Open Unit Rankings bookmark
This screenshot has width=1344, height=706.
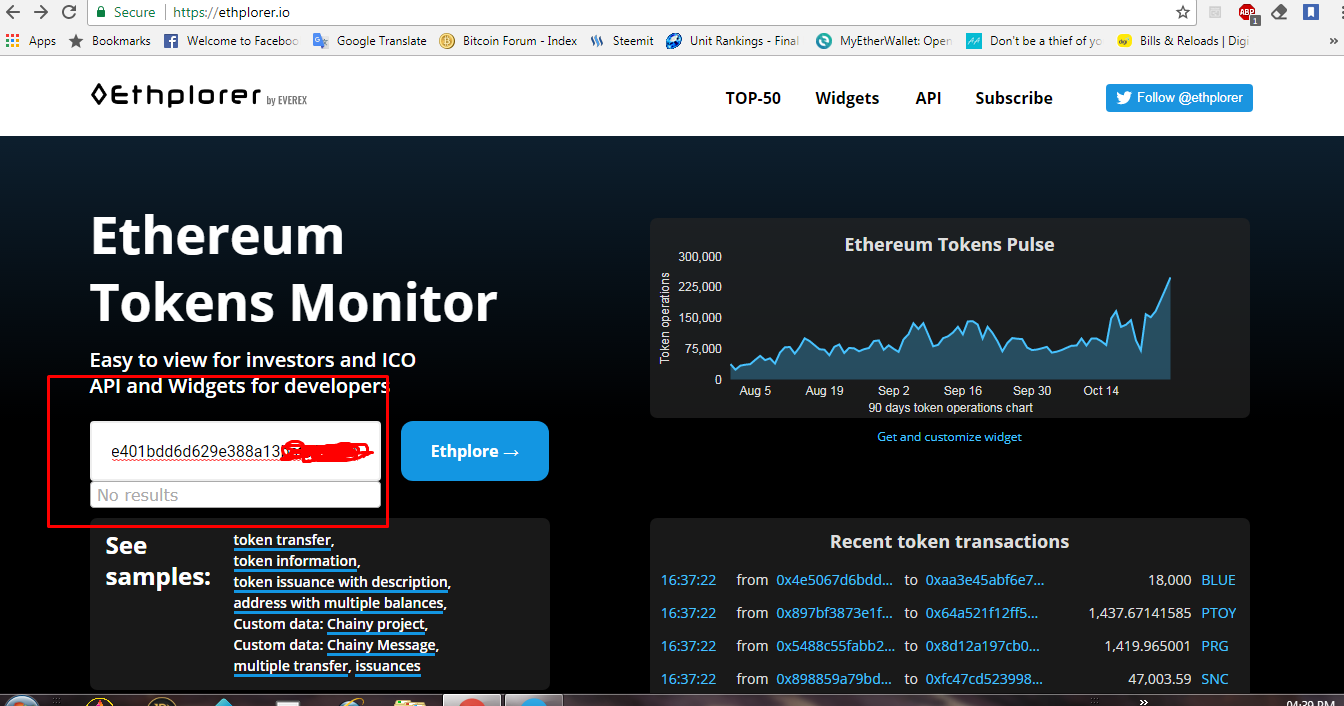click(733, 41)
